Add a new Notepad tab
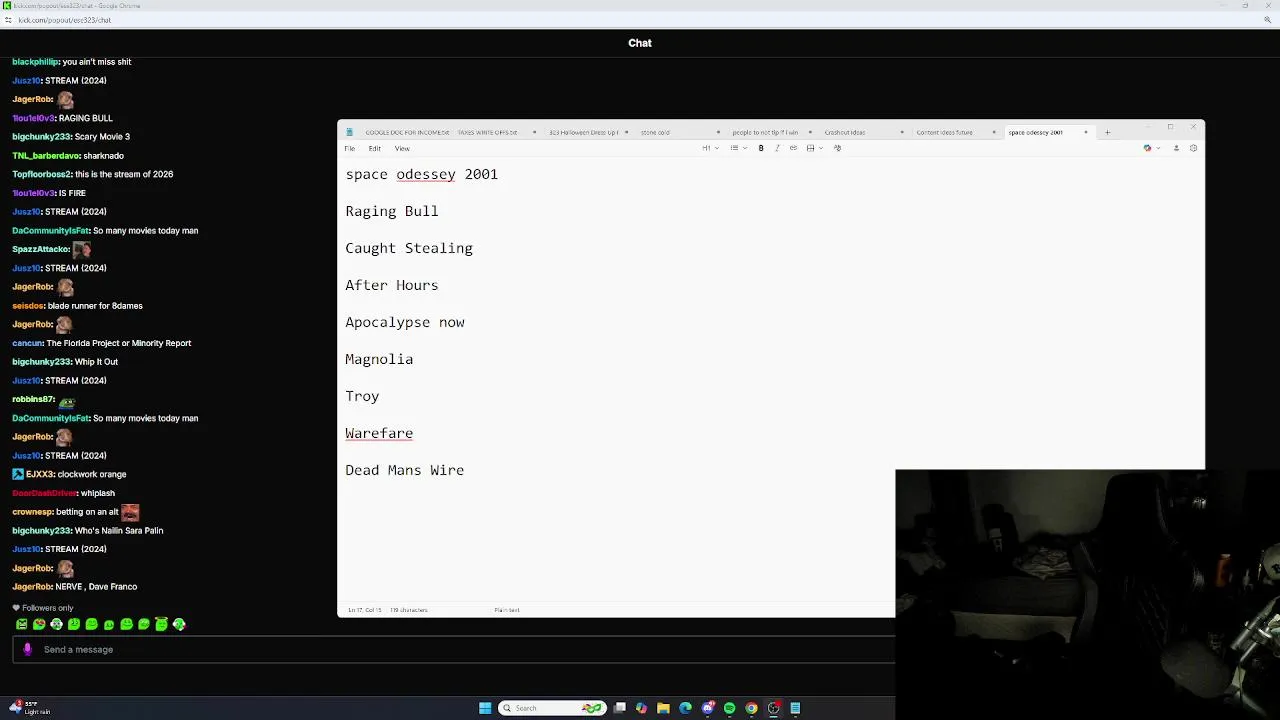This screenshot has height=720, width=1280. 1107,132
